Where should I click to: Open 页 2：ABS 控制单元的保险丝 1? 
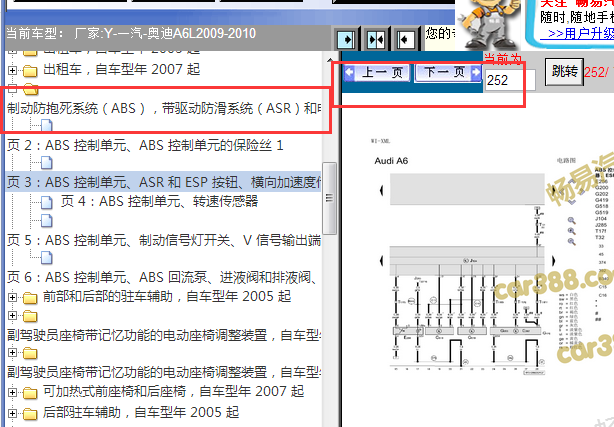tap(145, 146)
